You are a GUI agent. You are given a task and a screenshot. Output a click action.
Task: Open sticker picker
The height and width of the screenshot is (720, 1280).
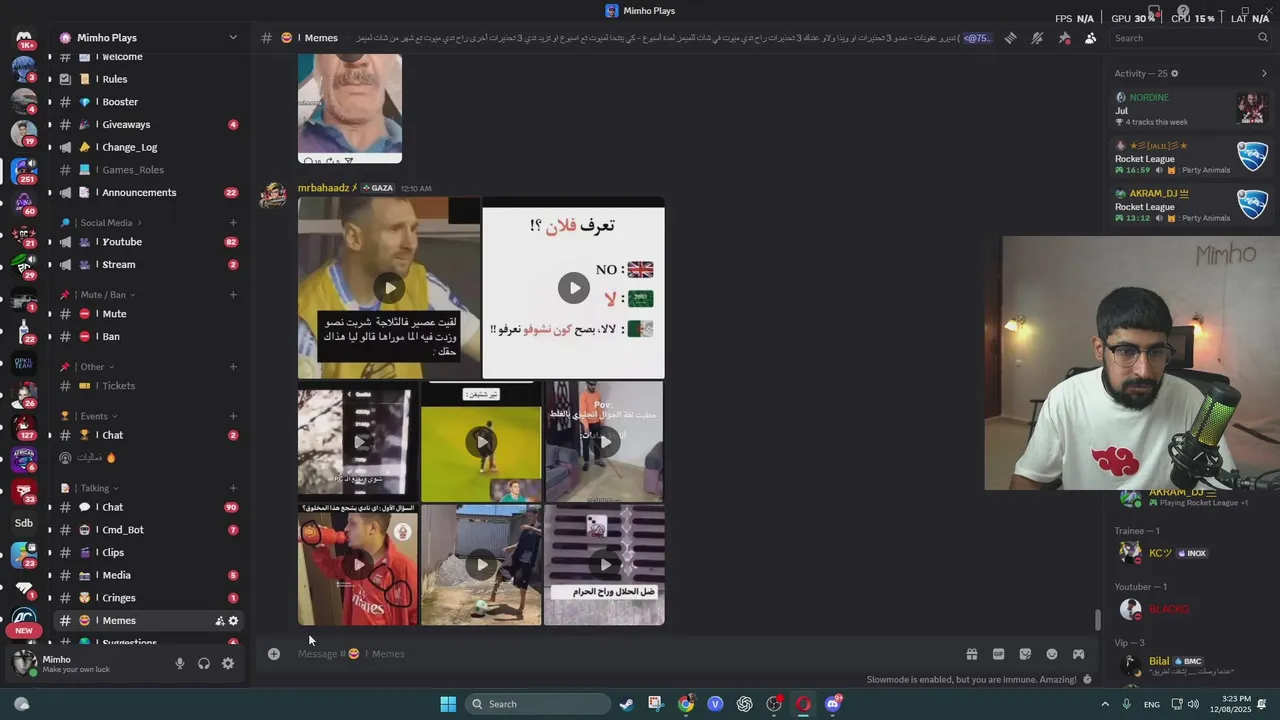[x=1025, y=654]
